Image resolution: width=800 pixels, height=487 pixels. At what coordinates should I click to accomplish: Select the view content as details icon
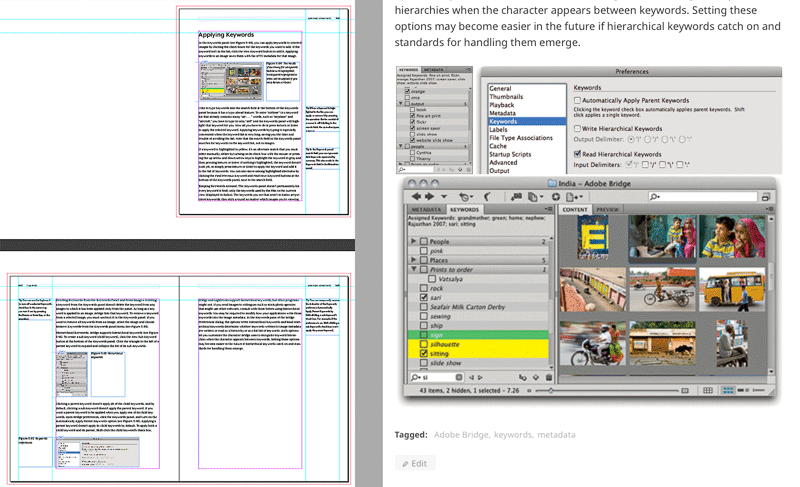point(744,391)
